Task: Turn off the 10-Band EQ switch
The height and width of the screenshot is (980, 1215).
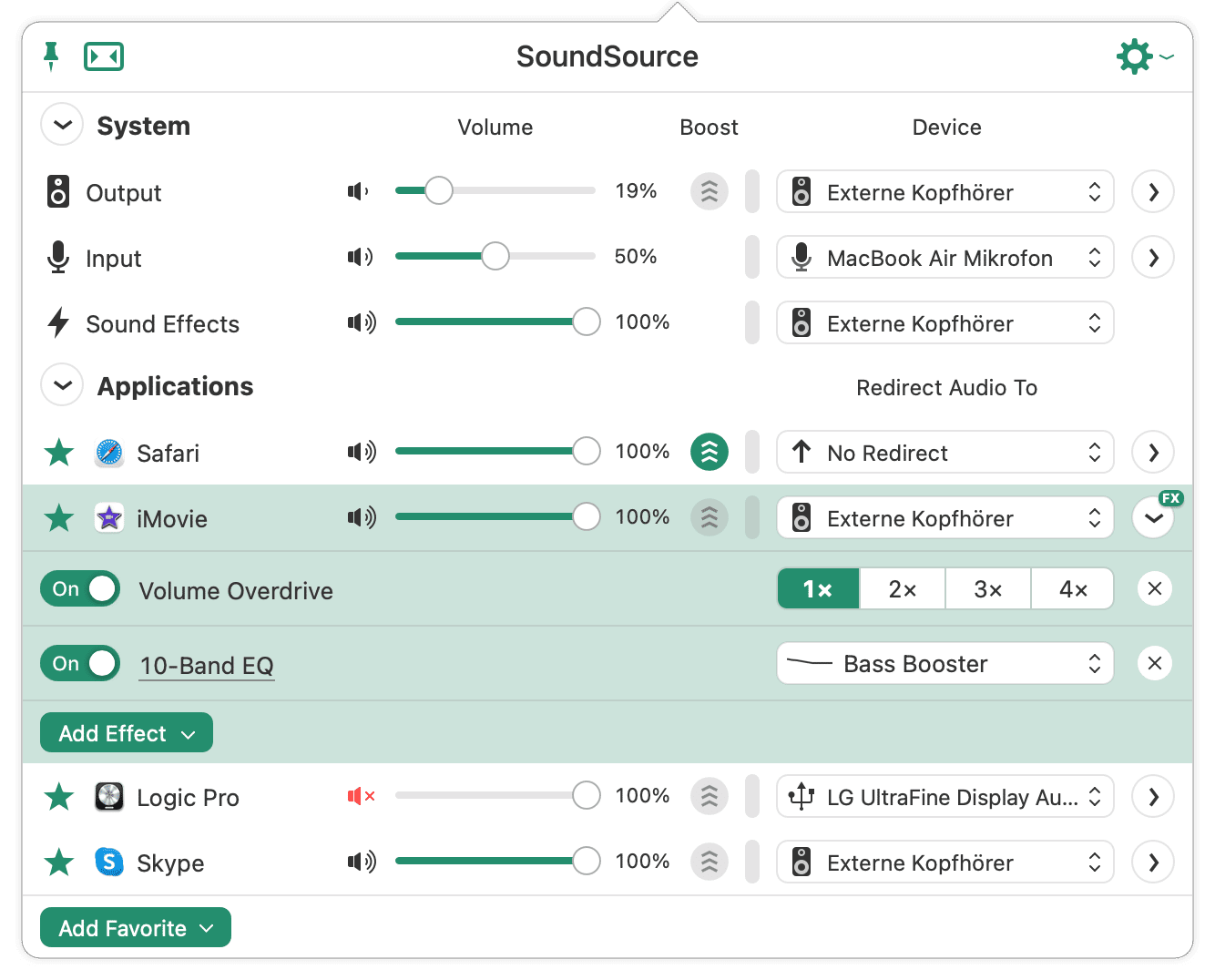Action: coord(80,663)
